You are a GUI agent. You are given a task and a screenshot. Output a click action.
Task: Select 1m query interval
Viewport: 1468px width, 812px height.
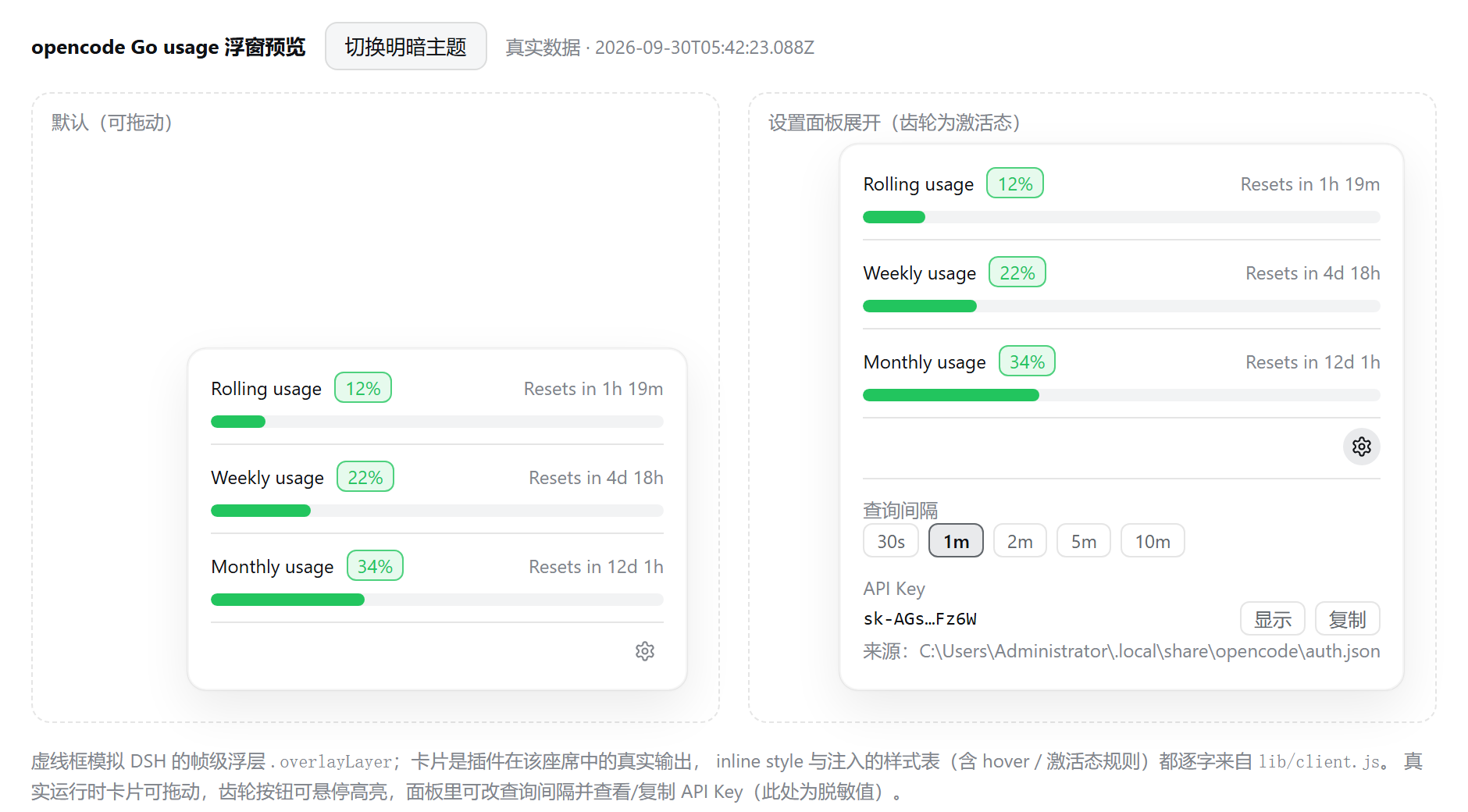point(956,541)
